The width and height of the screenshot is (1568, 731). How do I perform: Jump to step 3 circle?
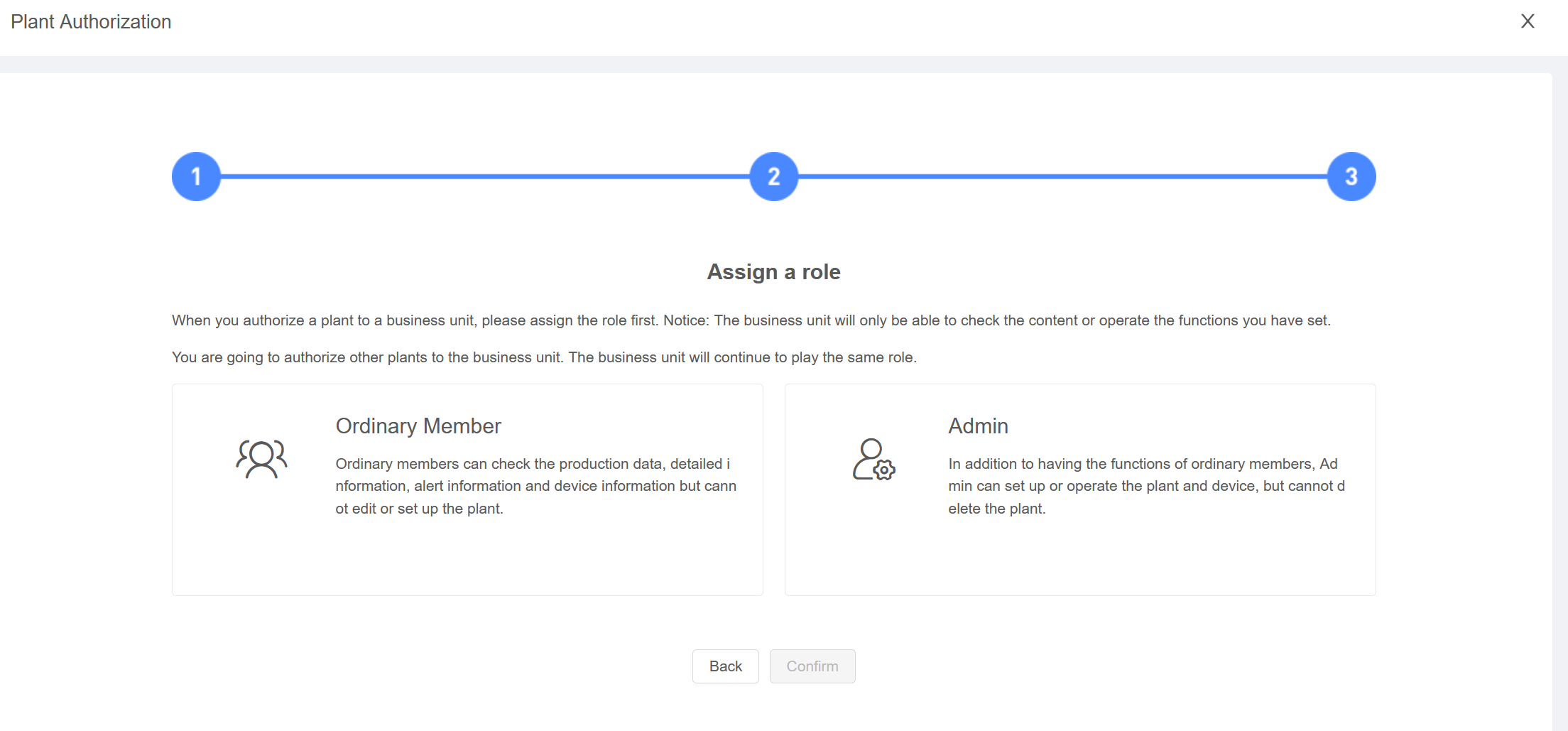click(x=1351, y=177)
